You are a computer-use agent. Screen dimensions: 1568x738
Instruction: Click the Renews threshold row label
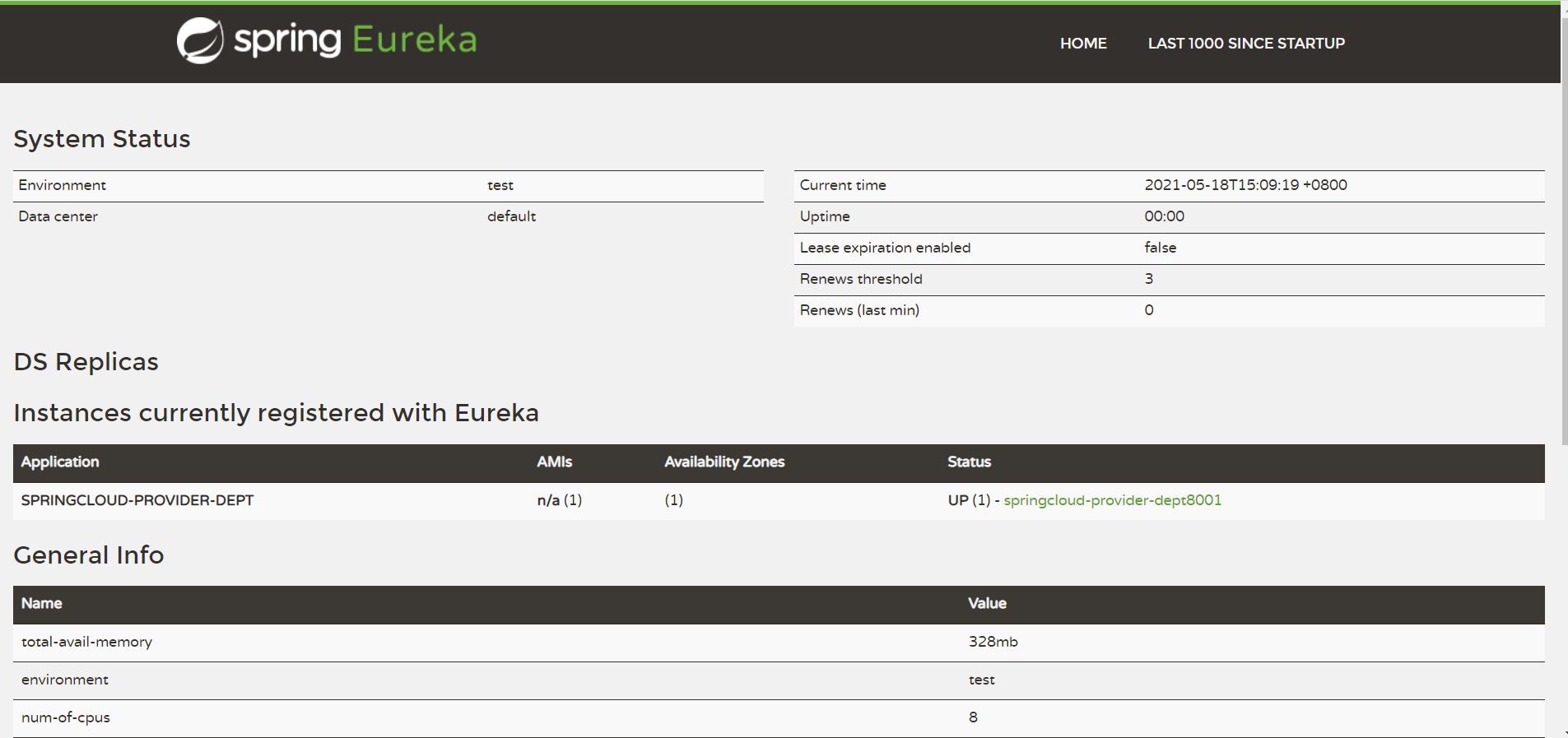pyautogui.click(x=861, y=279)
